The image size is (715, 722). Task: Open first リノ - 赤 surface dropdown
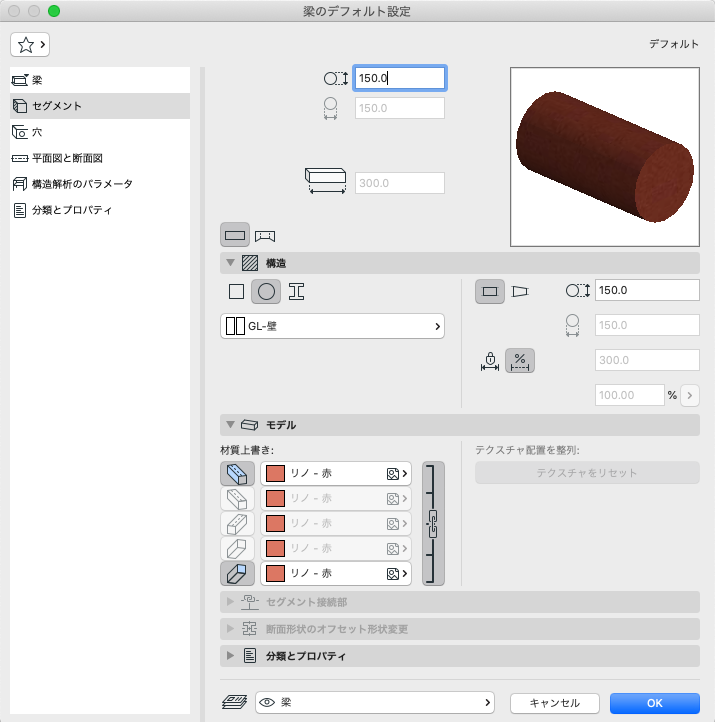(336, 473)
